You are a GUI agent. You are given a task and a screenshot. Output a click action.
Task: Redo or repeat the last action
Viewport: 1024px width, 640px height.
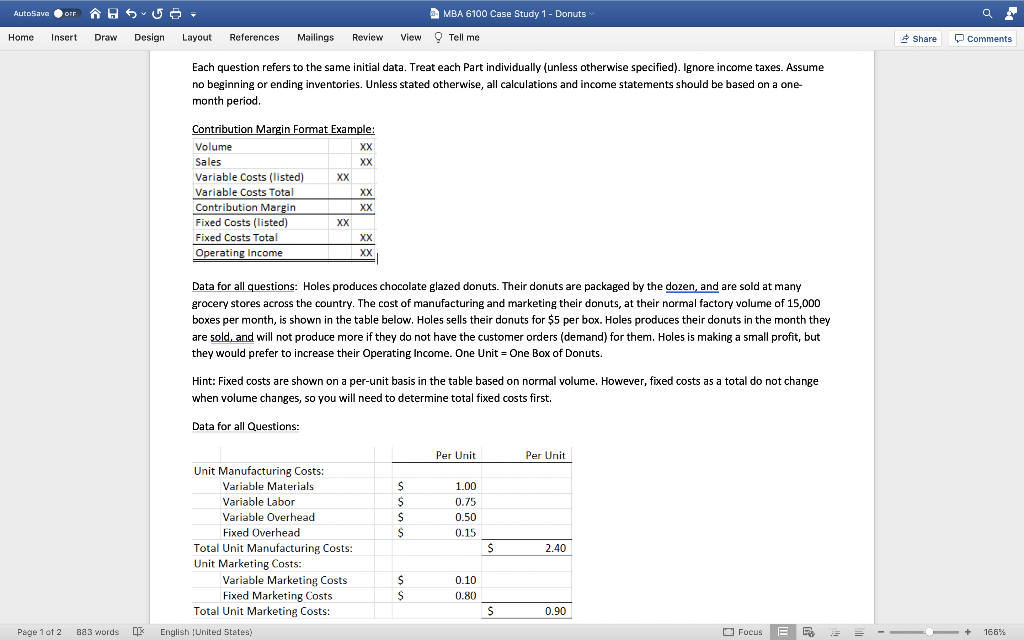coord(157,14)
